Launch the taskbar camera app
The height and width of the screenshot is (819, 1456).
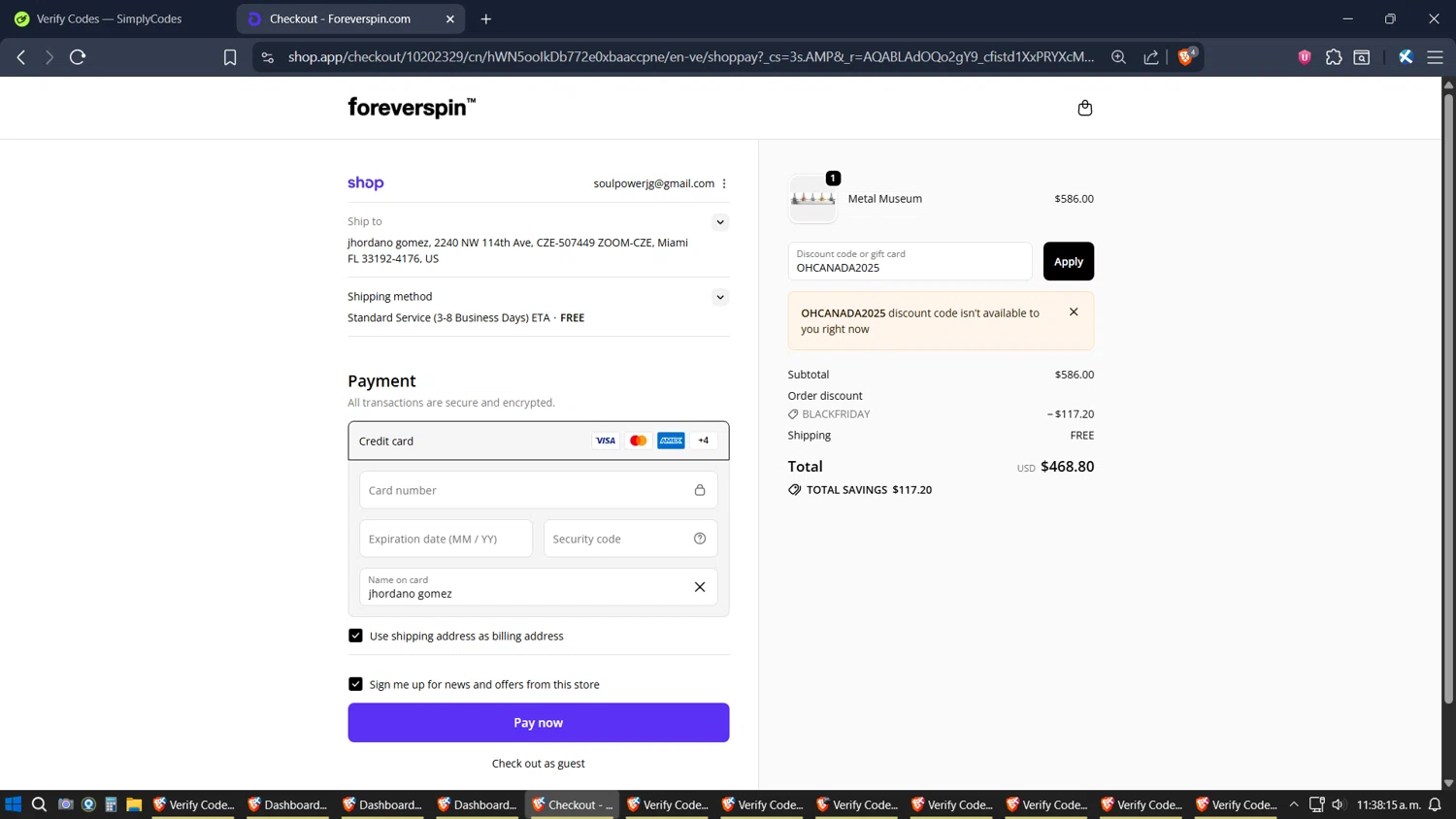[65, 804]
